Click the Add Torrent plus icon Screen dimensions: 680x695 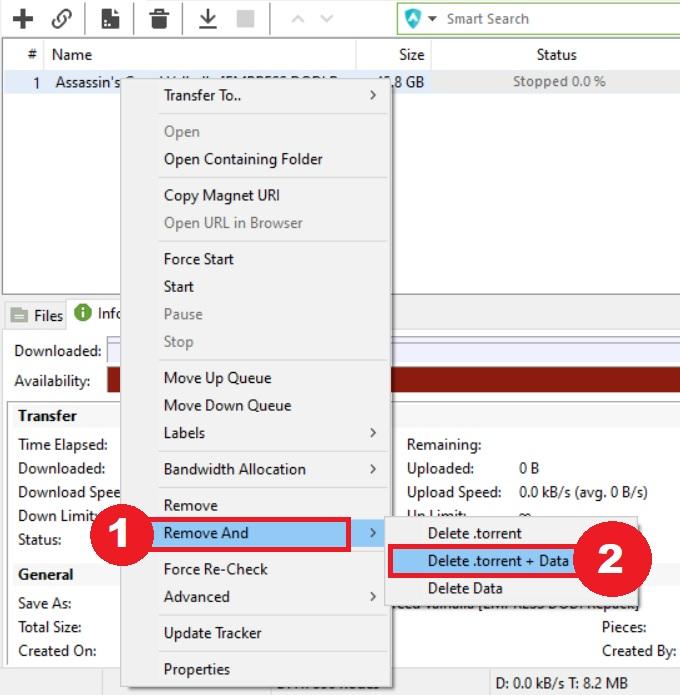[x=23, y=19]
